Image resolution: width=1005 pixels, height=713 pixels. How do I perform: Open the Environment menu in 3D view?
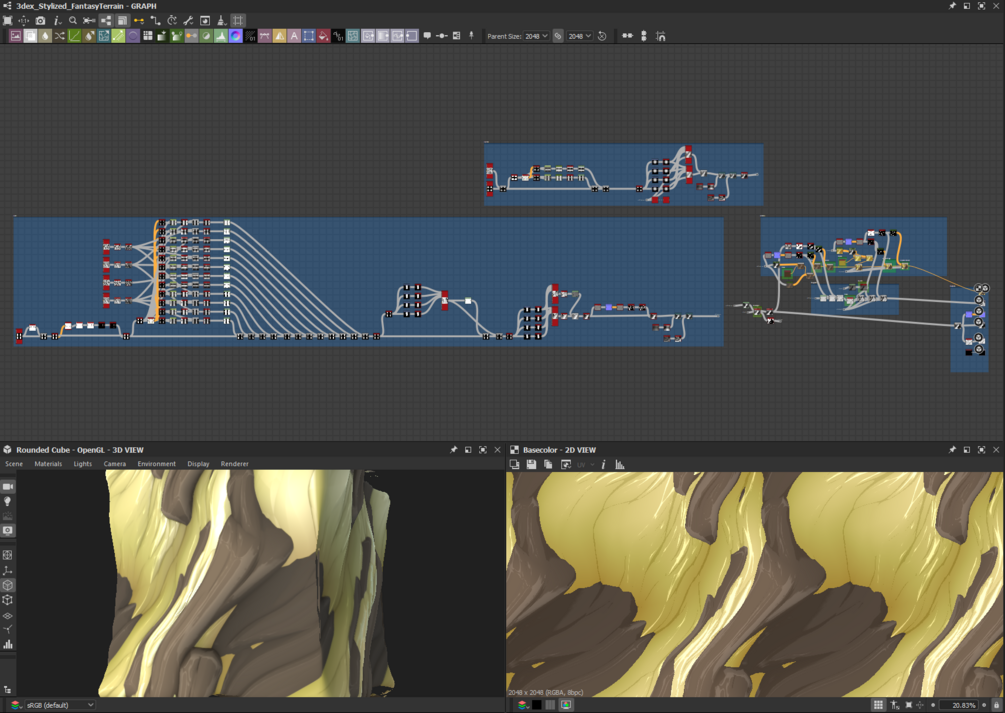click(156, 464)
